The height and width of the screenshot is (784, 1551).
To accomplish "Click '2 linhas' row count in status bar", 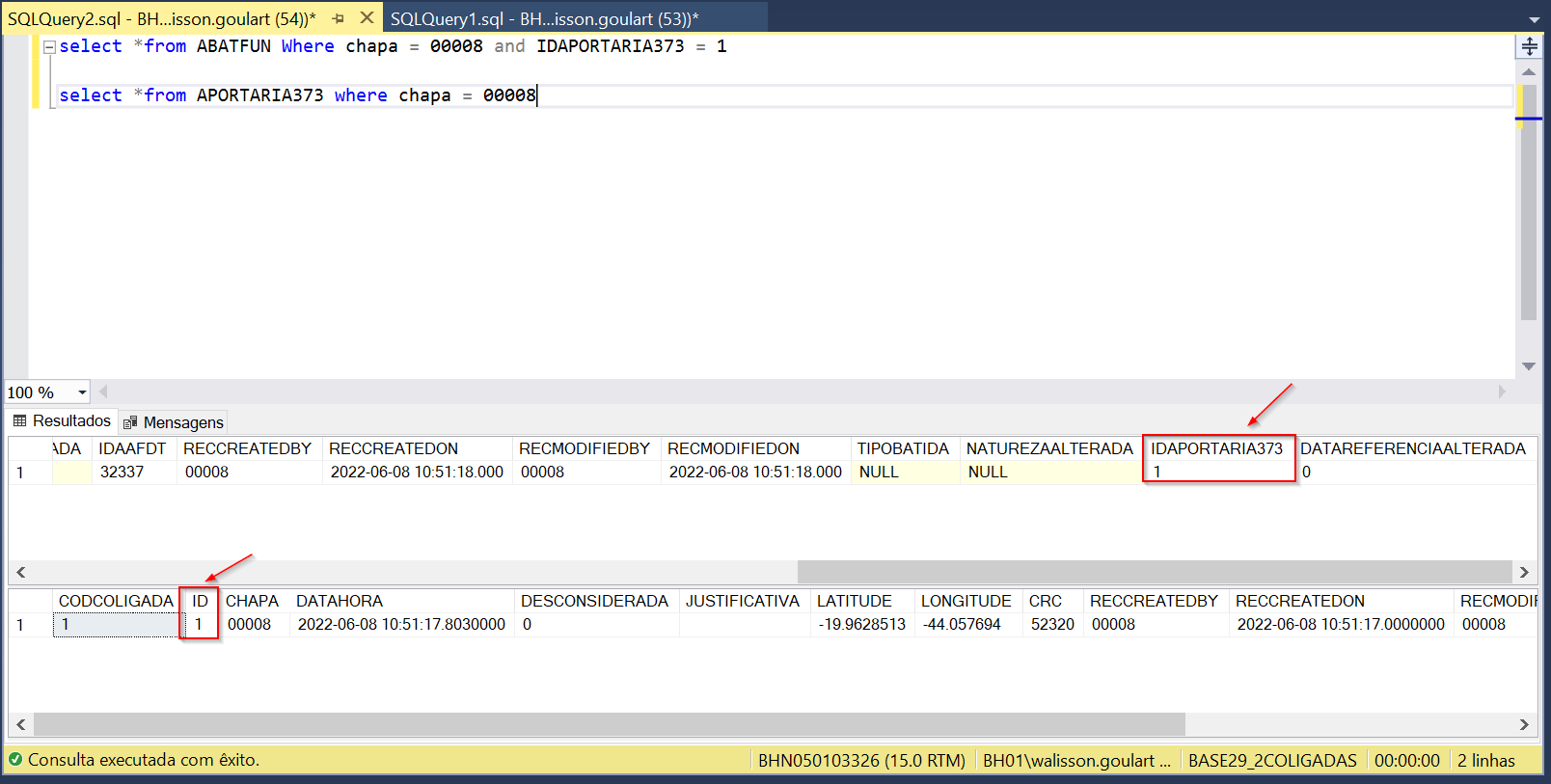I will tap(1486, 760).
